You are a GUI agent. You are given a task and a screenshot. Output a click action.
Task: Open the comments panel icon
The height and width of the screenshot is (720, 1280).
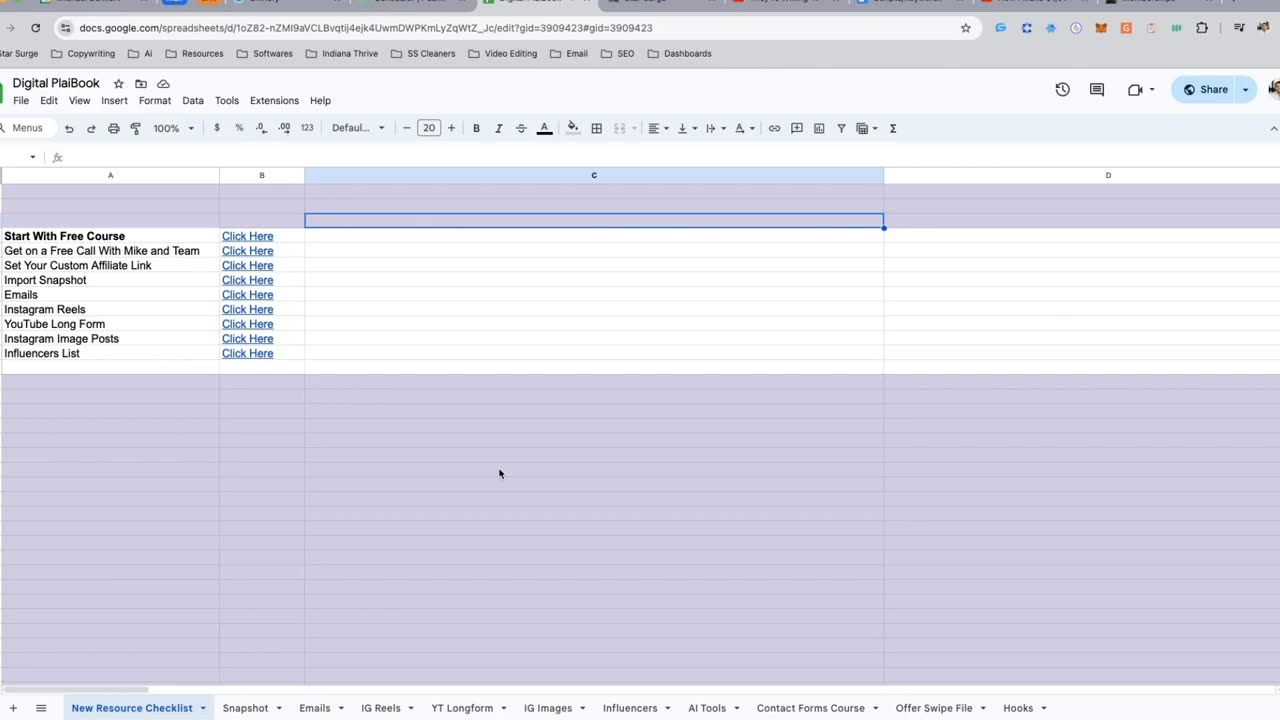tap(1097, 89)
